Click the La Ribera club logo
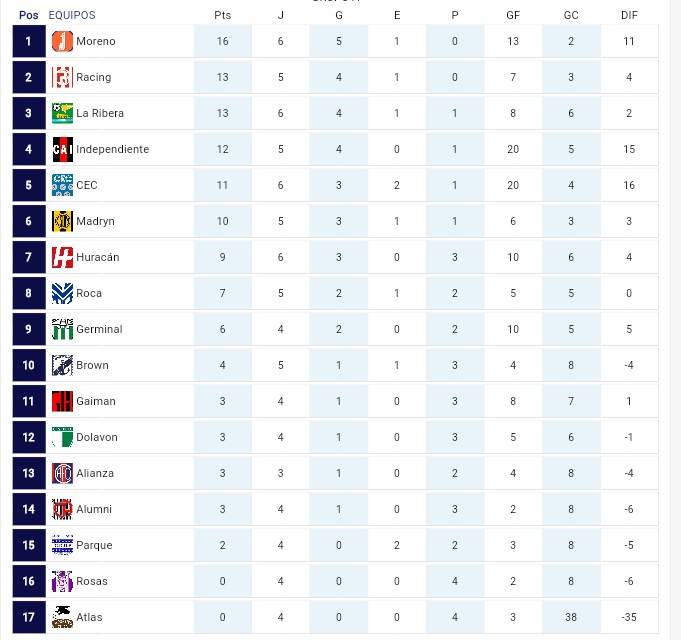The width and height of the screenshot is (681, 640). pos(62,113)
